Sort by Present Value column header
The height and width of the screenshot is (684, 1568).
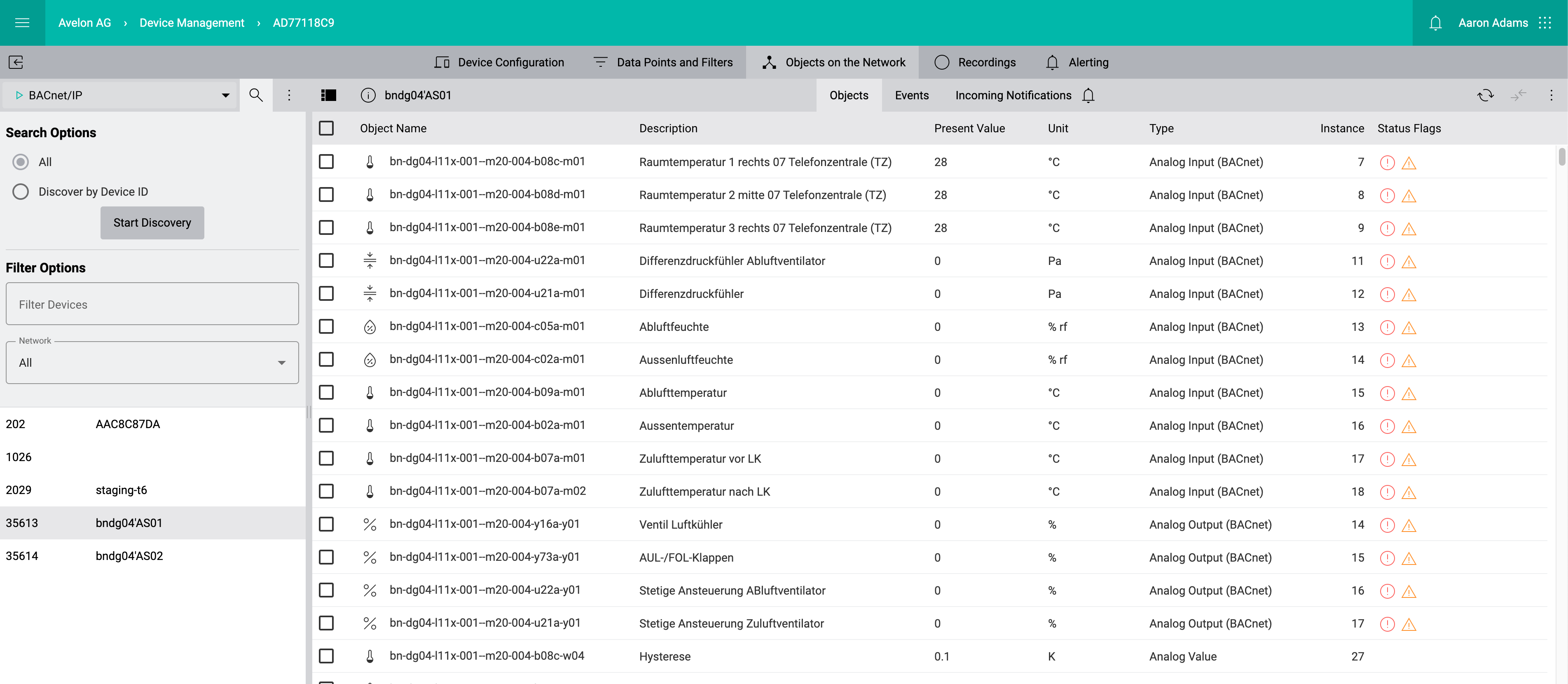point(969,129)
